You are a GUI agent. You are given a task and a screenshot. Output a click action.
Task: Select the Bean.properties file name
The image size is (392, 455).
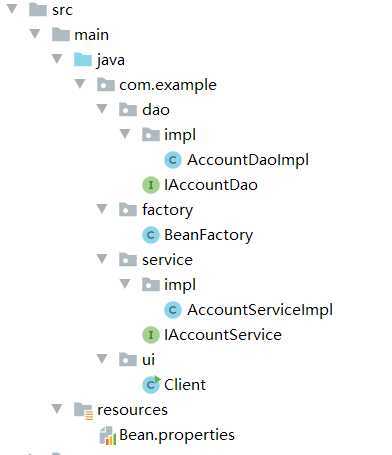click(177, 435)
